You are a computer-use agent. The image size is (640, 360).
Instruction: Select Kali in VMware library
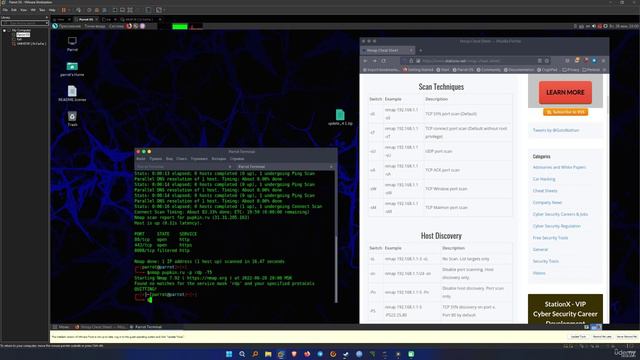pyautogui.click(x=18, y=39)
